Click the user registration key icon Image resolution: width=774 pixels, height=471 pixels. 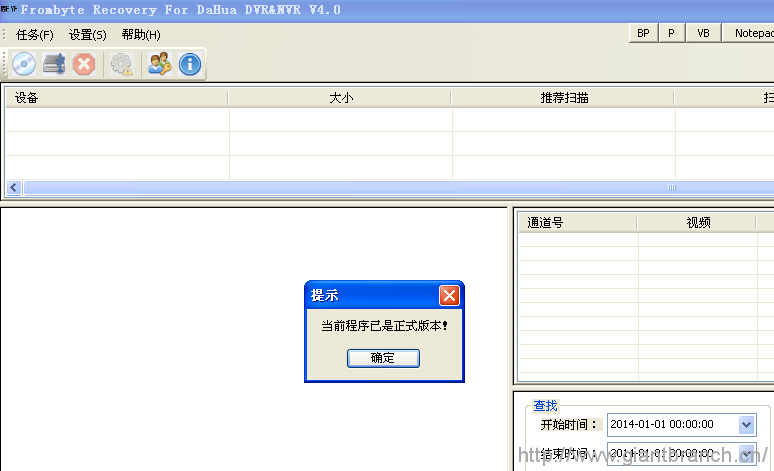159,64
